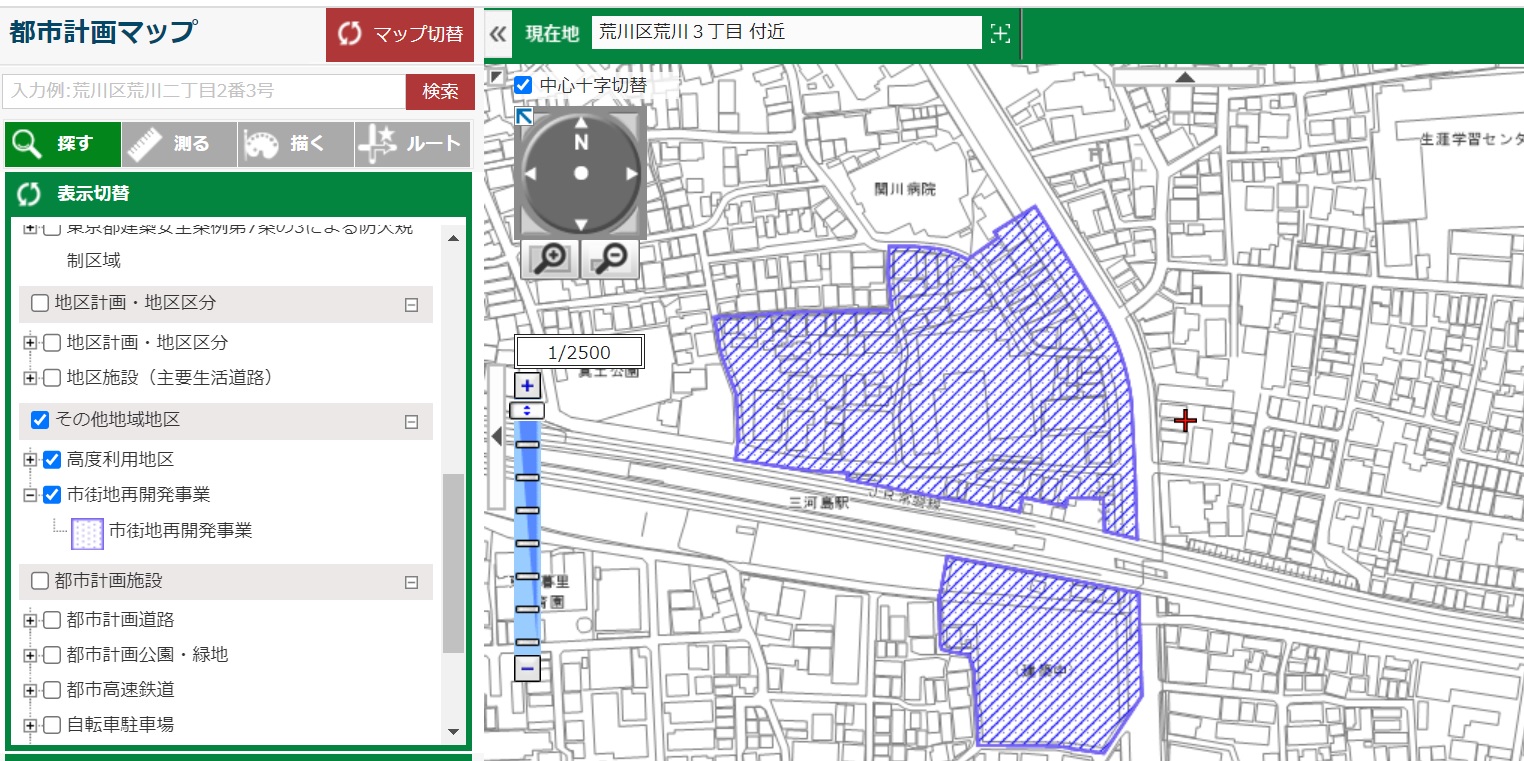Collapse the 都市計画施設 section header
This screenshot has height=761, width=1524.
(x=411, y=582)
